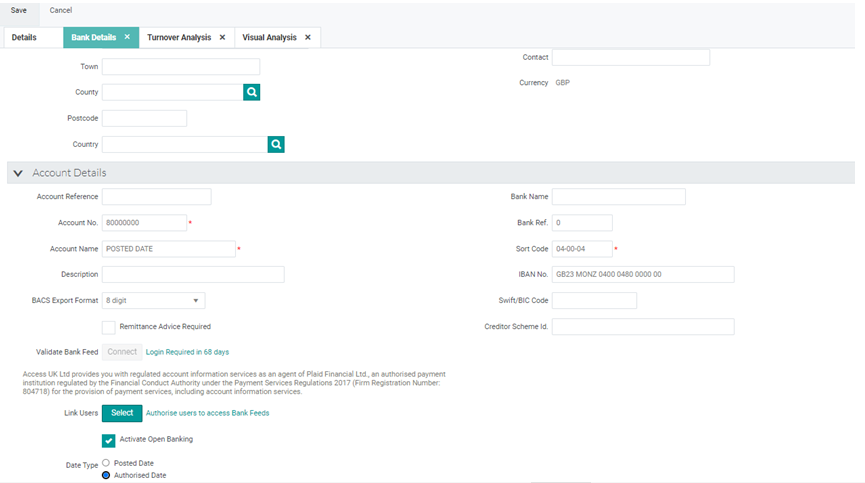Image resolution: width=865 pixels, height=483 pixels.
Task: Uncheck the Activate Open Banking checkbox
Action: [x=109, y=440]
